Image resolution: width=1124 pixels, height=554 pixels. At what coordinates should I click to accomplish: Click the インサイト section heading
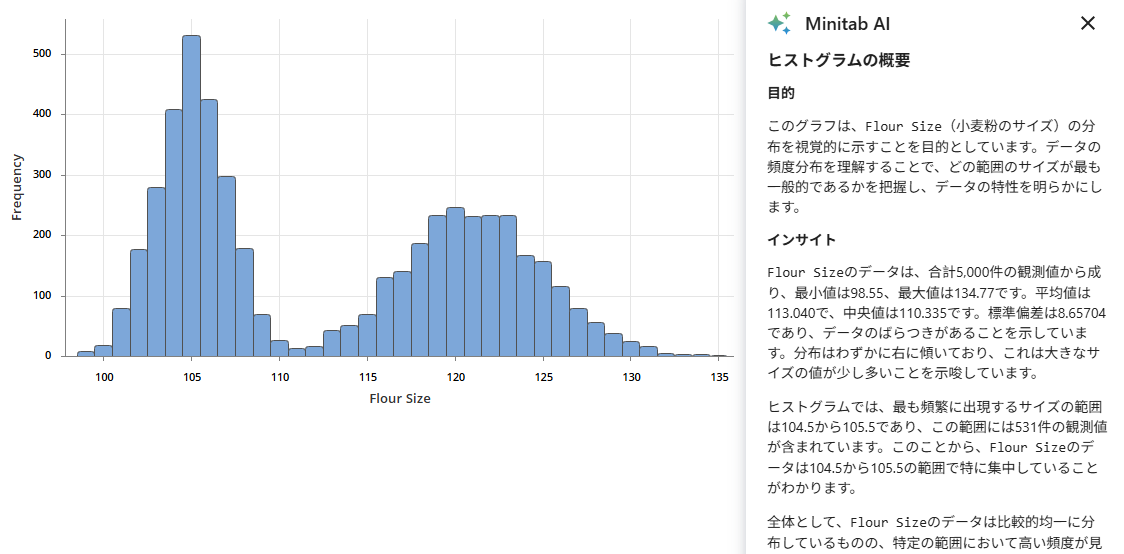tap(801, 239)
